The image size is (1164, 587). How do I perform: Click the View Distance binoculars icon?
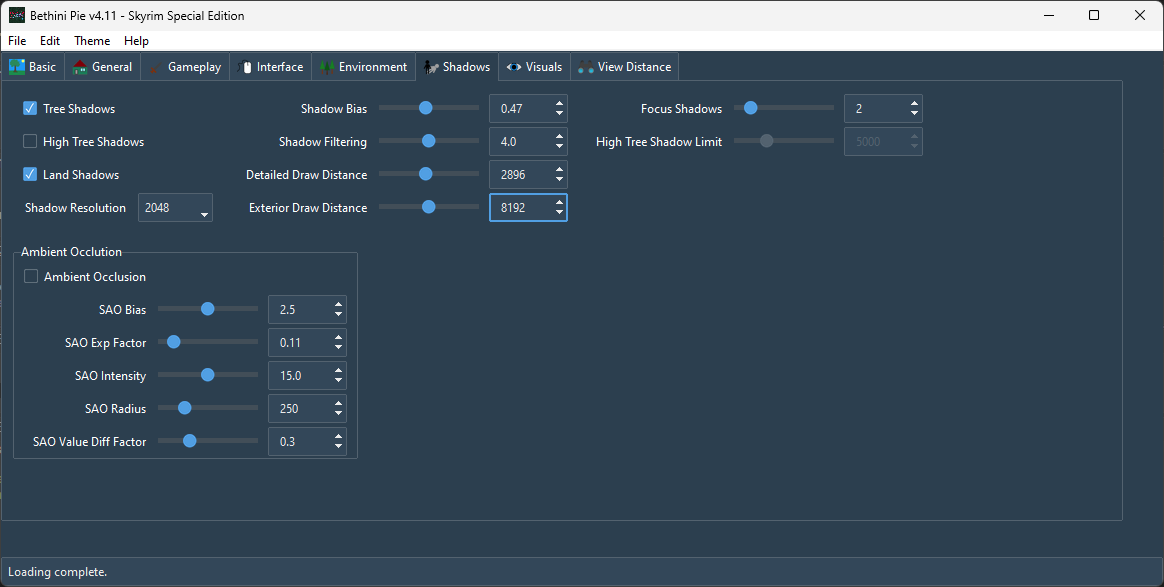tap(586, 67)
